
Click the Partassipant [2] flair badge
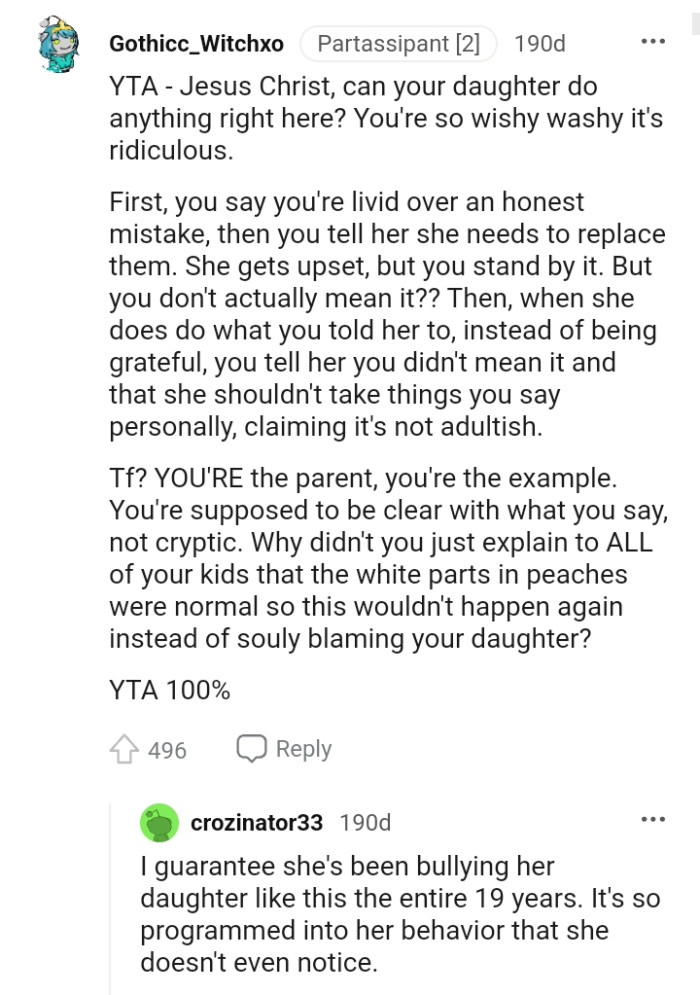(x=399, y=44)
